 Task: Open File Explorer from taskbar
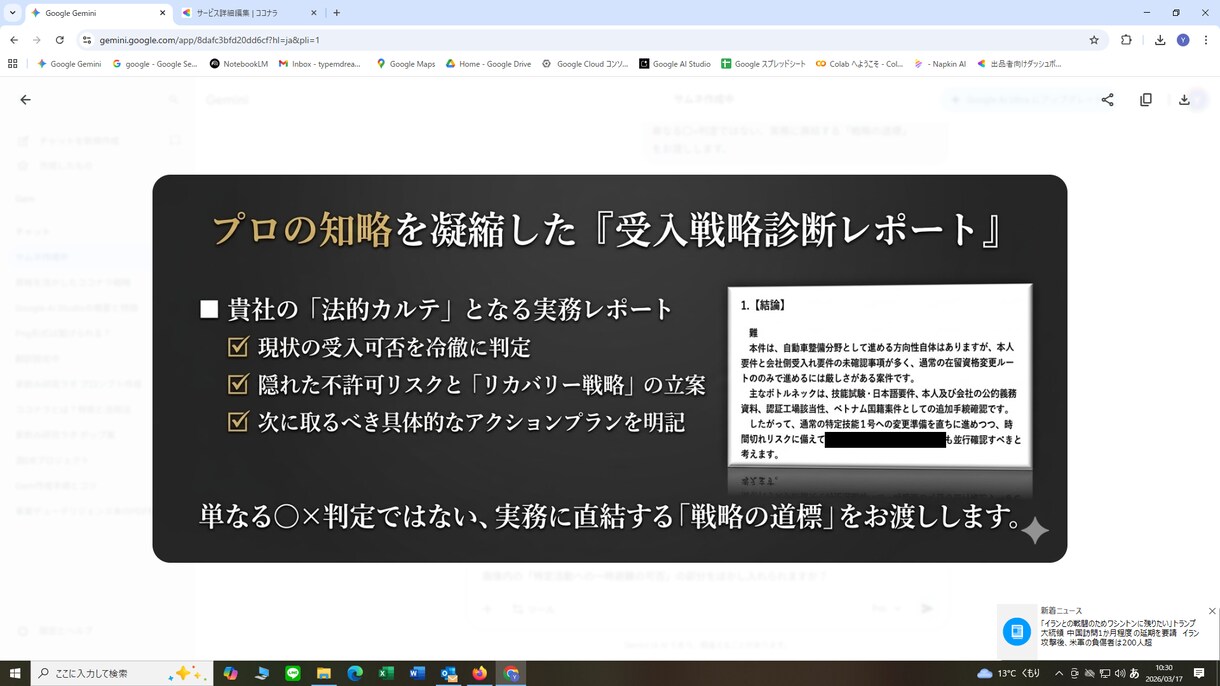pos(324,673)
